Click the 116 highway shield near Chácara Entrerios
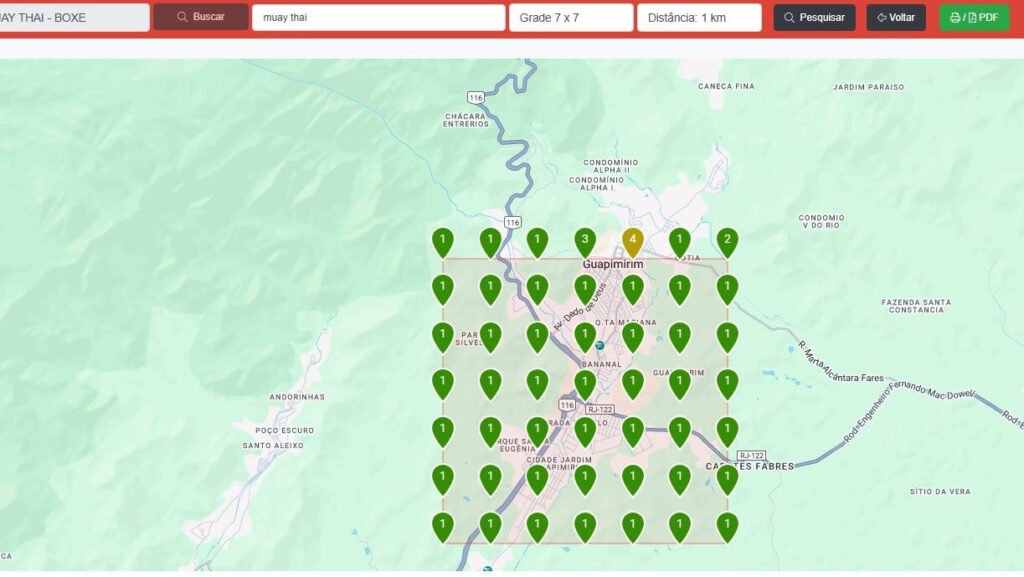 tap(475, 97)
